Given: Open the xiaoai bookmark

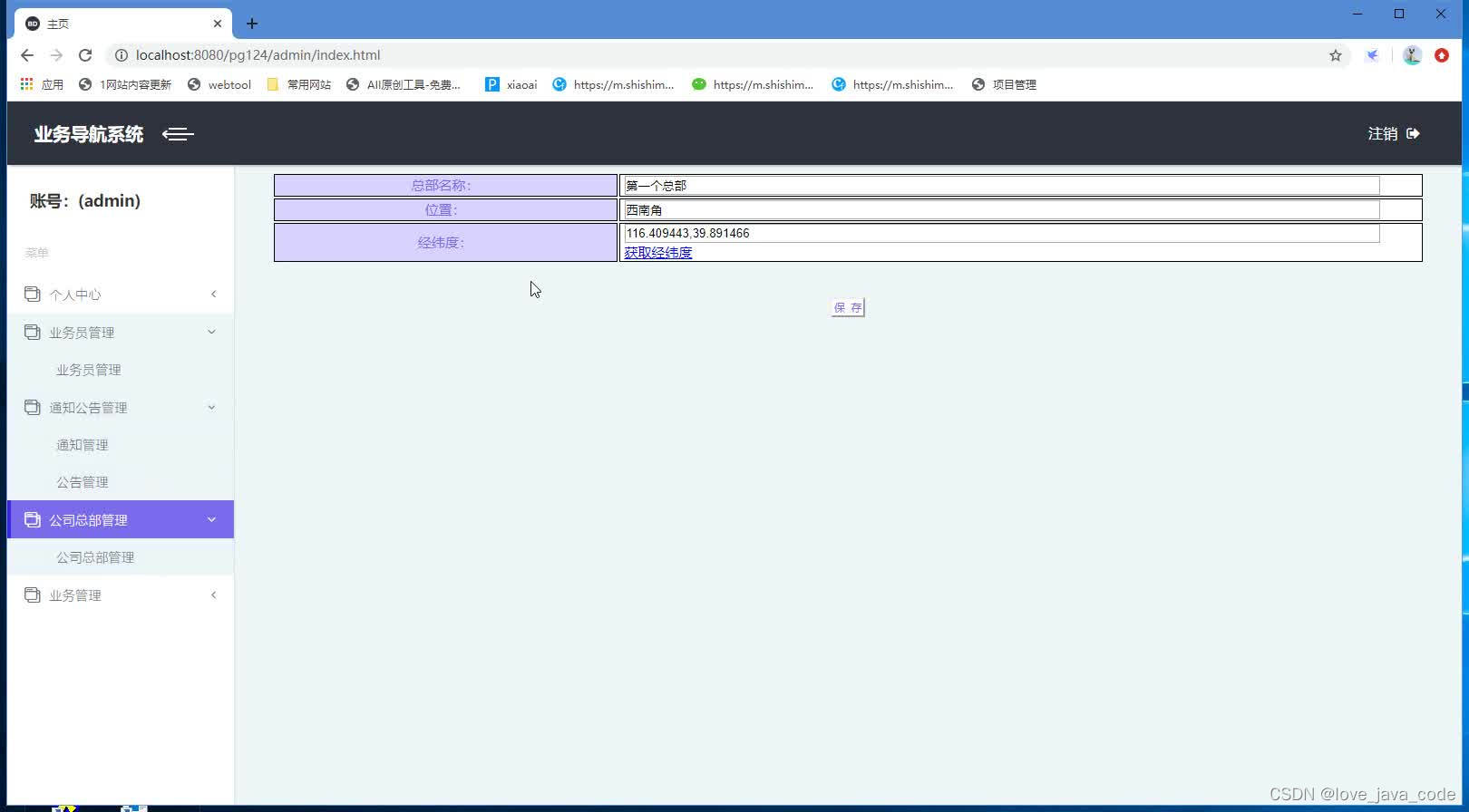Looking at the screenshot, I should [x=511, y=84].
